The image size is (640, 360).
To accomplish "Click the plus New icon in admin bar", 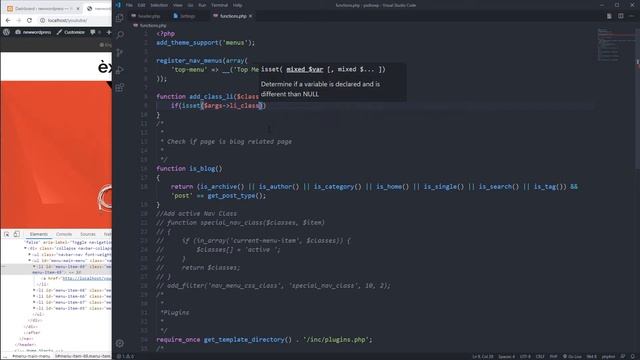I will 109,32.
